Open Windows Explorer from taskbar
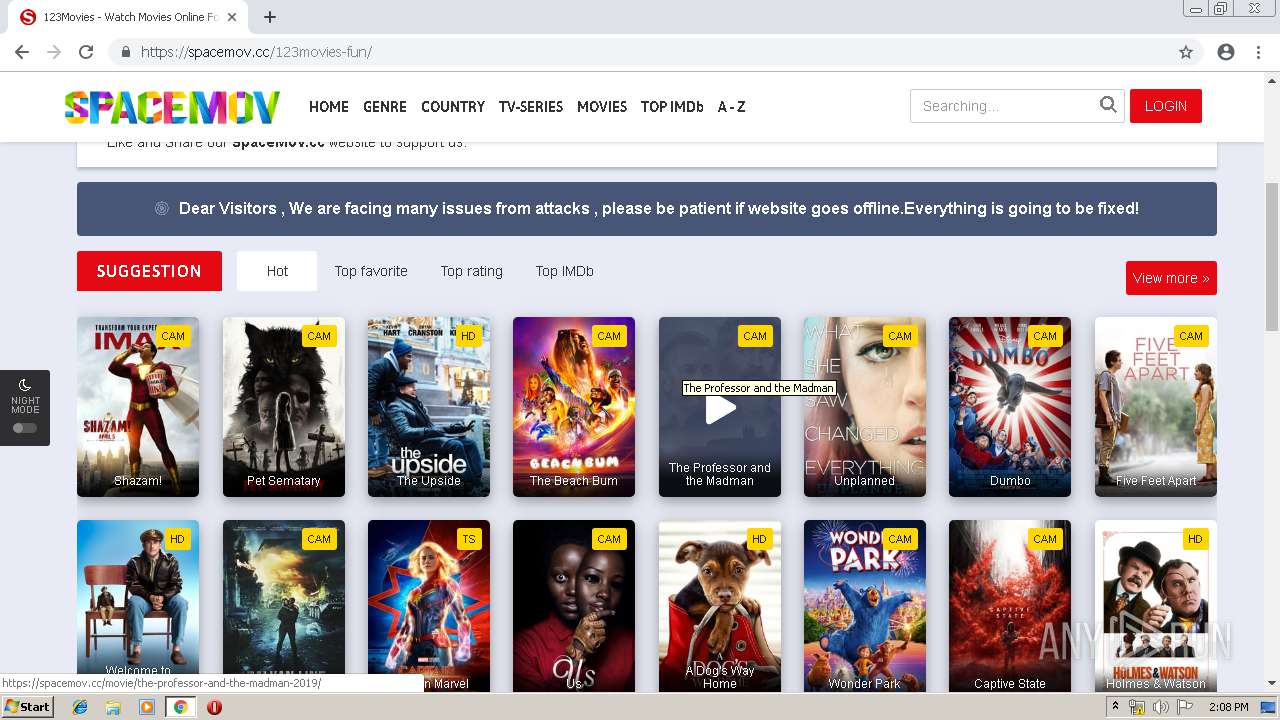1280x720 pixels. click(113, 707)
